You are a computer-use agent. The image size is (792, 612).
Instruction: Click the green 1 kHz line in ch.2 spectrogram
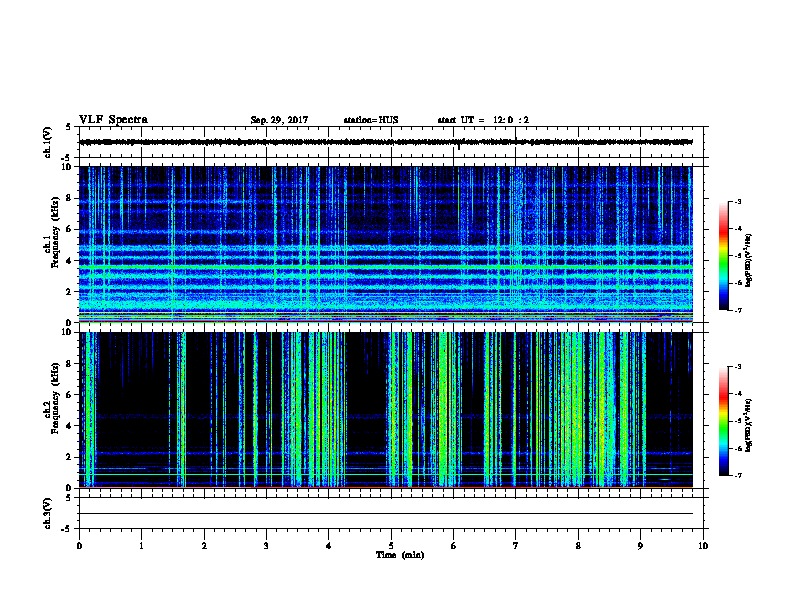[386, 474]
